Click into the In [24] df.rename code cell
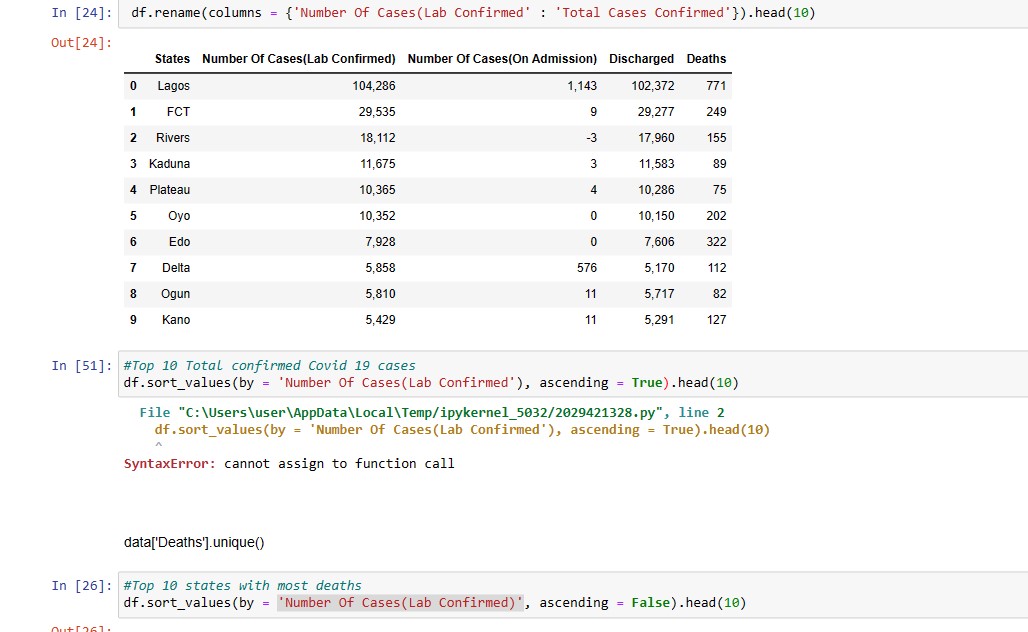 click(573, 13)
